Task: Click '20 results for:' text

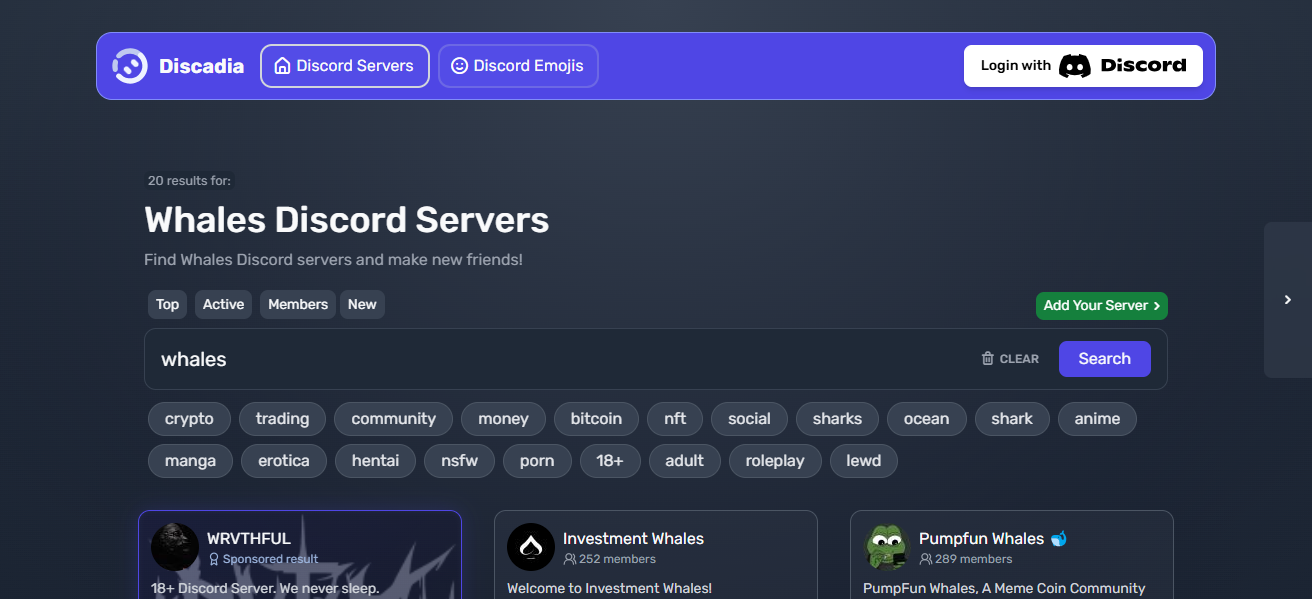Action: [189, 181]
